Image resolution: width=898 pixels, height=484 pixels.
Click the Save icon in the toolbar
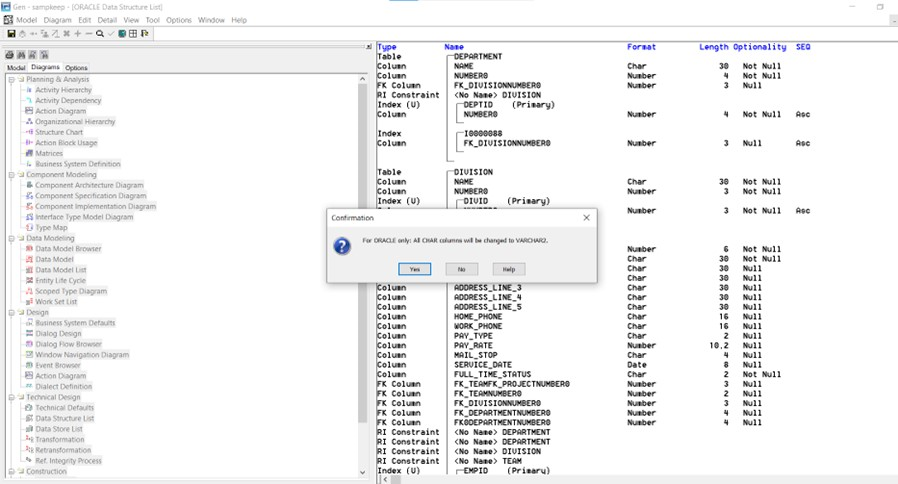pos(11,33)
